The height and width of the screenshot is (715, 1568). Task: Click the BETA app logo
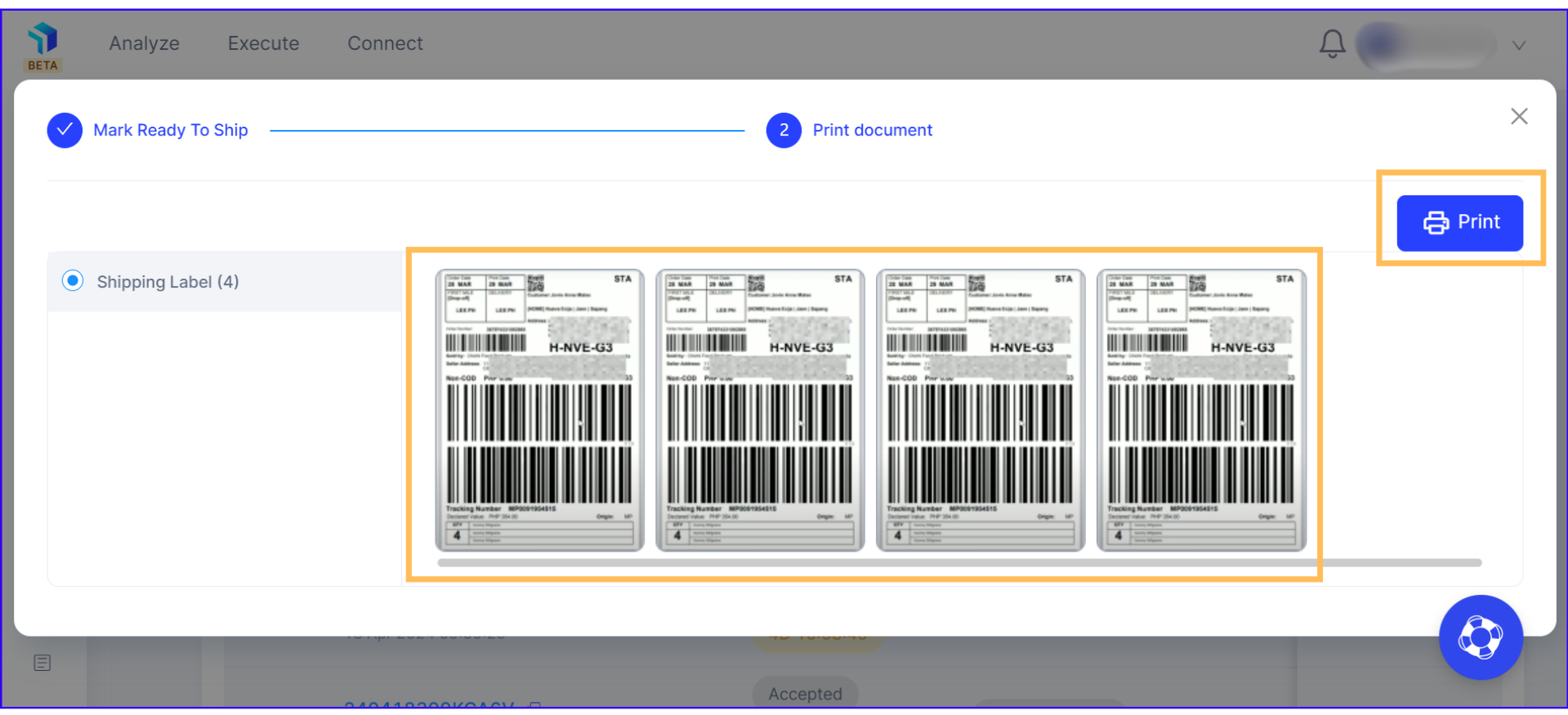42,47
